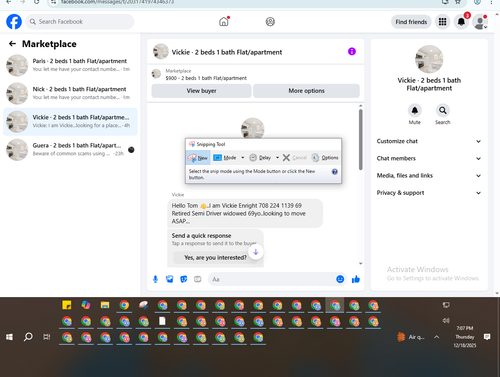Click Mode in the Snipping Tool
500x377 pixels.
(225, 158)
